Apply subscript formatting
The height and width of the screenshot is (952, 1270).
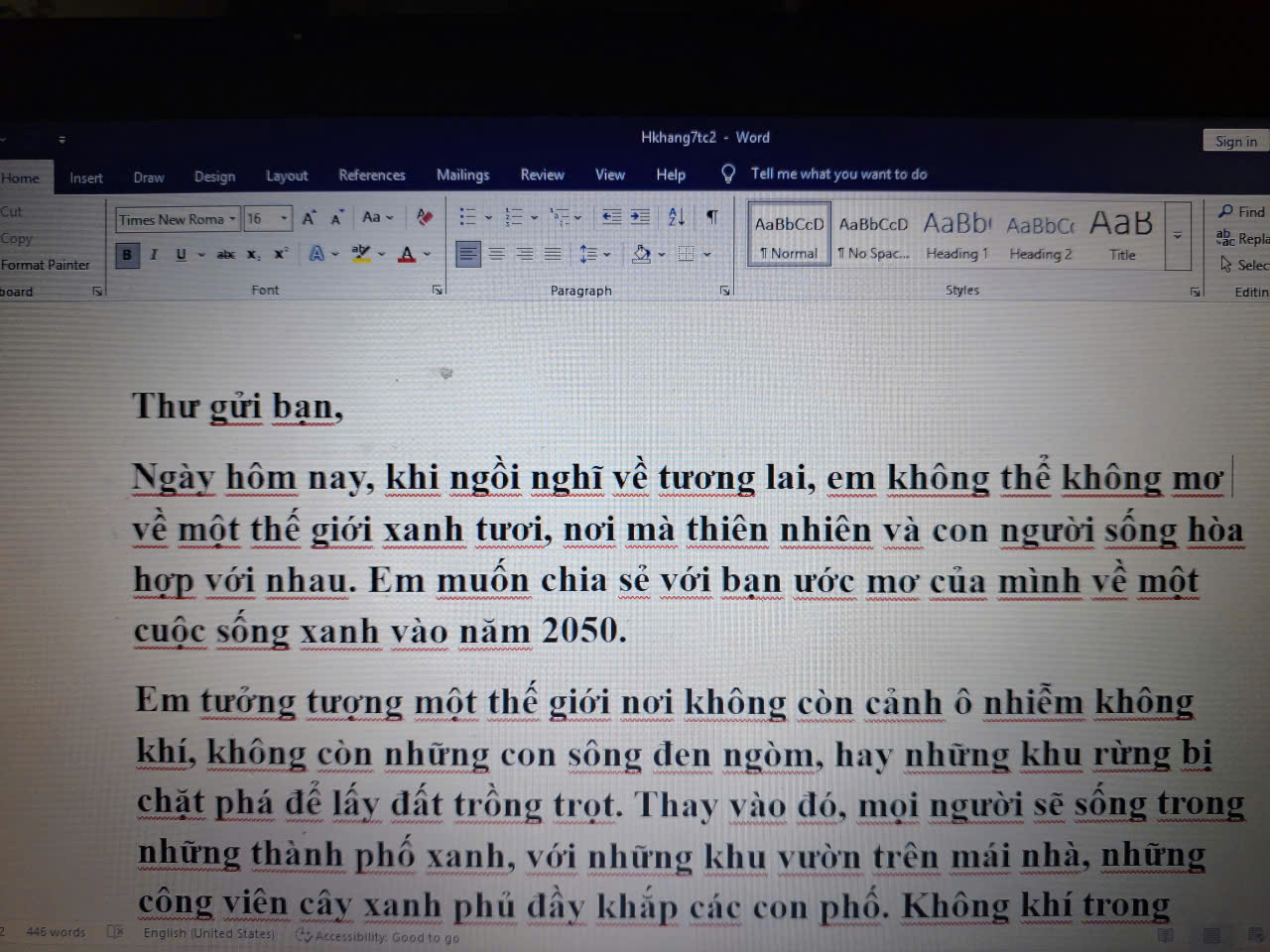254,255
